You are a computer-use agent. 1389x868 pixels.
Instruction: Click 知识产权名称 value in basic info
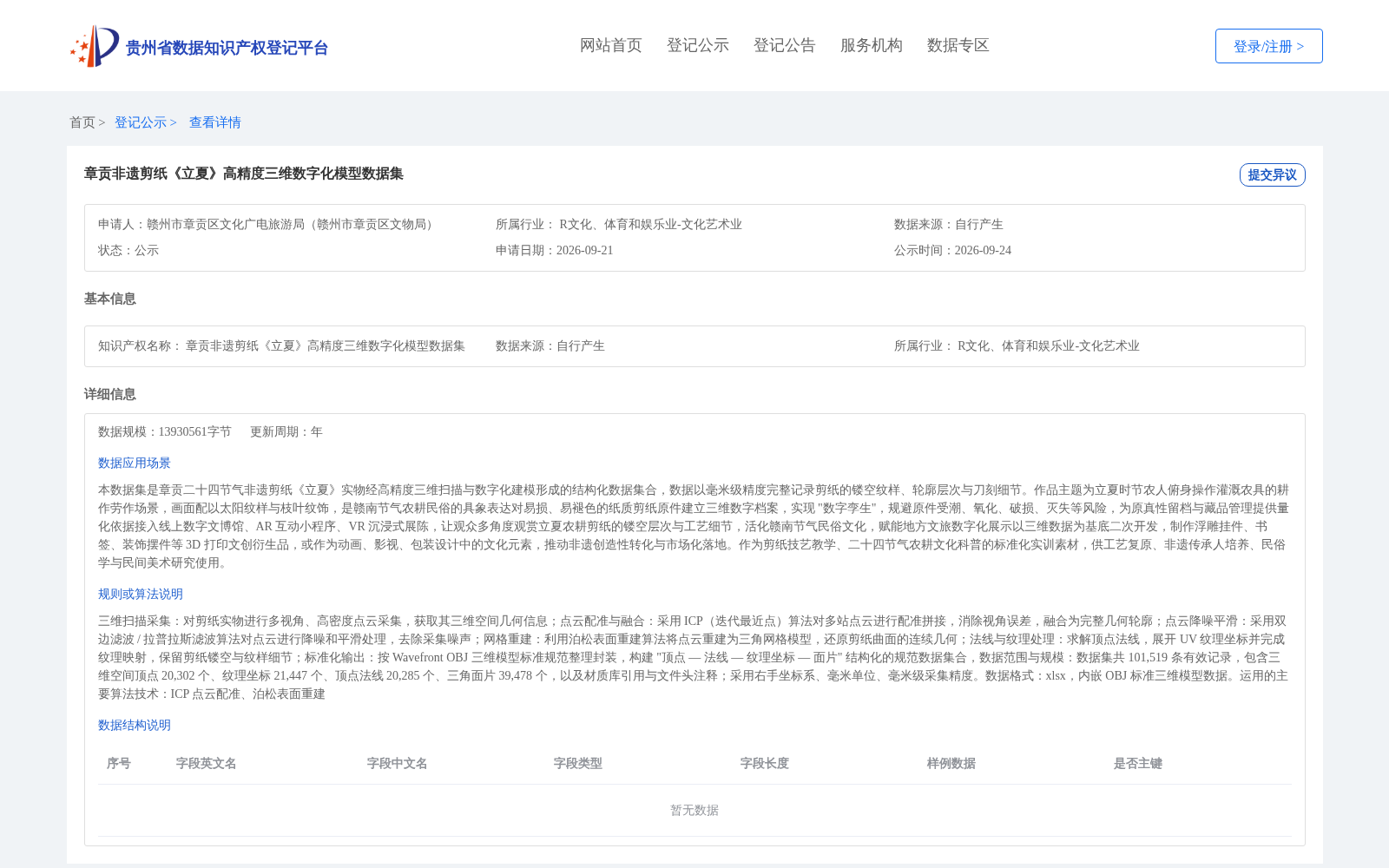click(326, 345)
